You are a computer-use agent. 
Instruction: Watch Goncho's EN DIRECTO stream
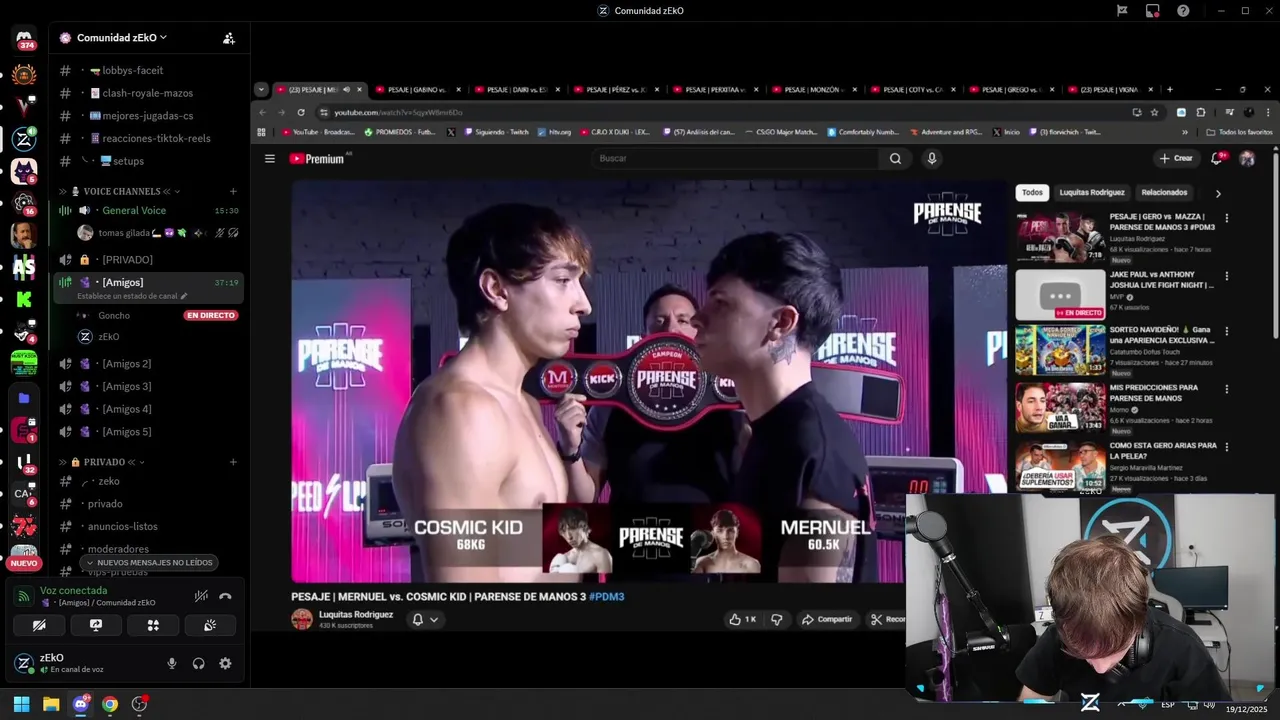(x=210, y=315)
